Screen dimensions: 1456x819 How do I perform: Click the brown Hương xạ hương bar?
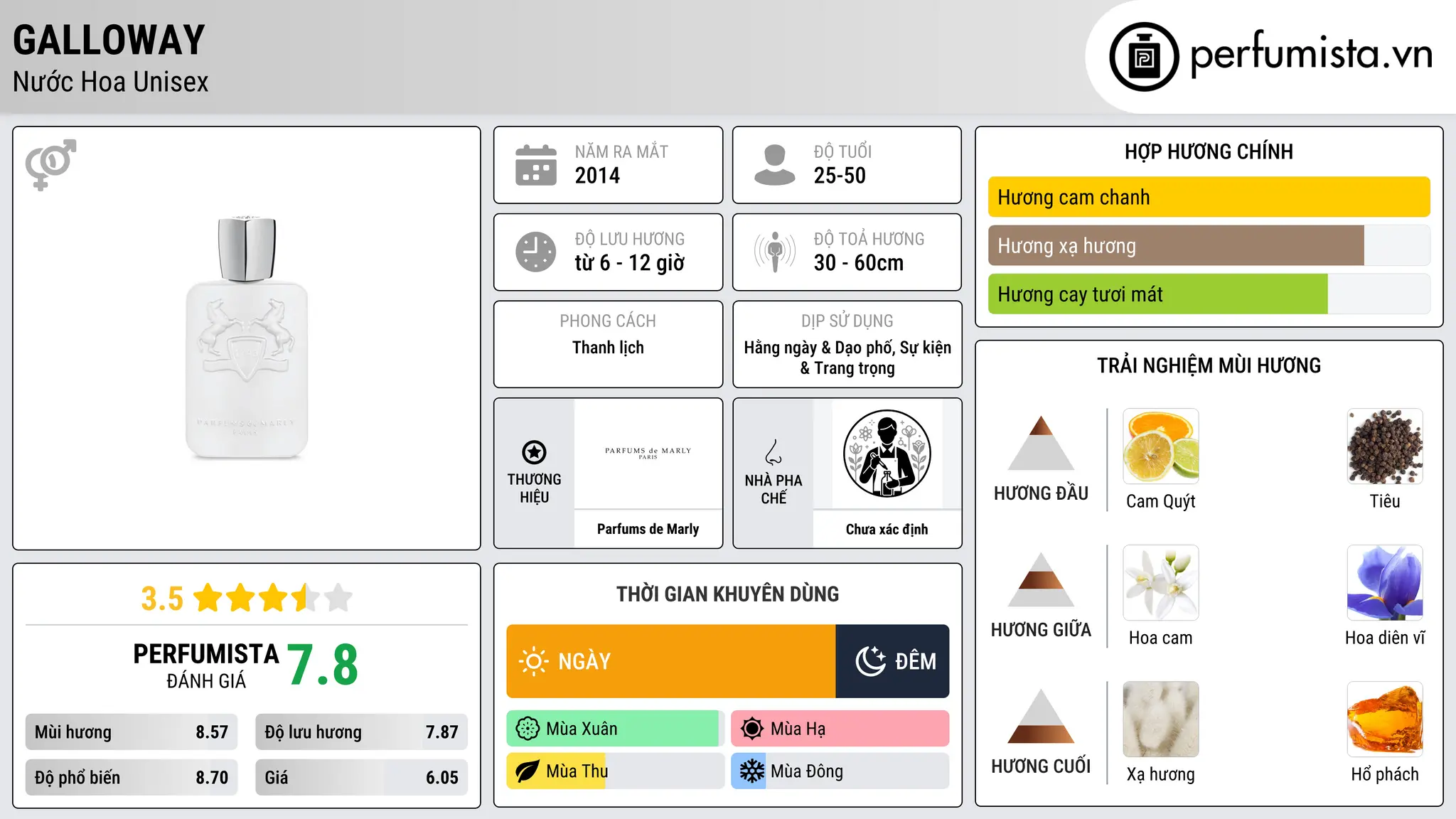tap(1176, 245)
